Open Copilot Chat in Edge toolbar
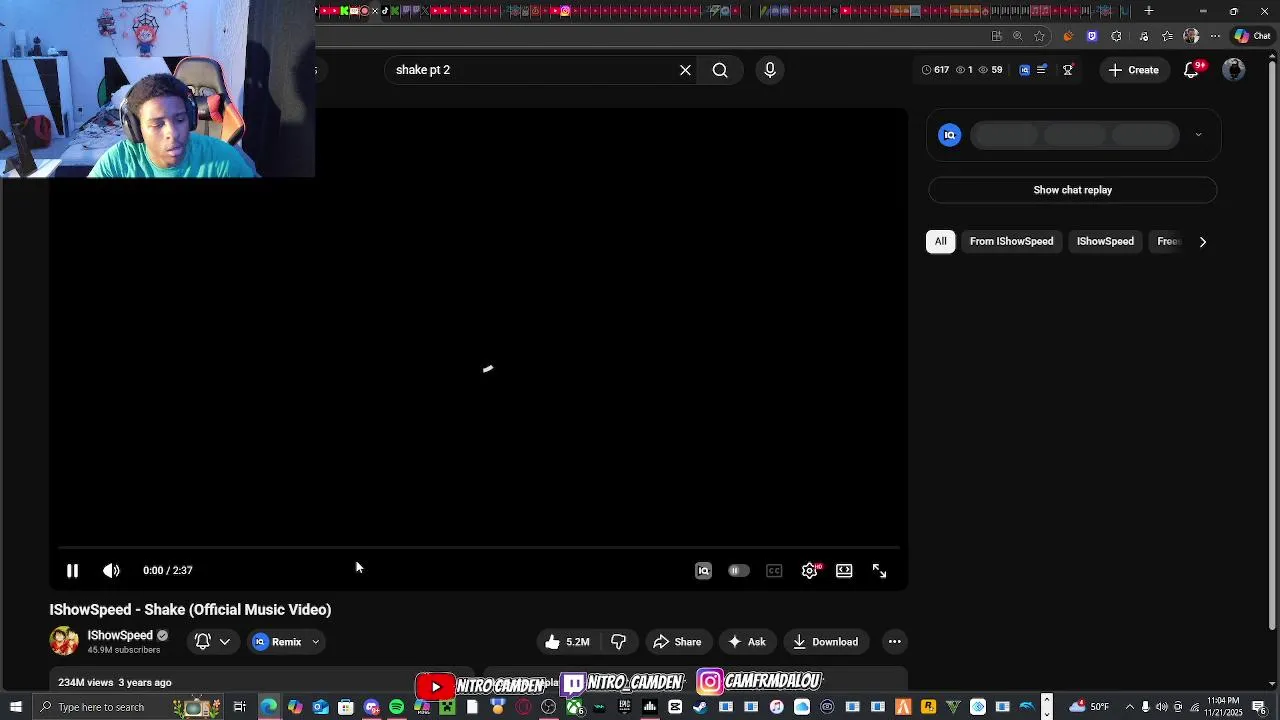Image resolution: width=1280 pixels, height=720 pixels. coord(1253,36)
